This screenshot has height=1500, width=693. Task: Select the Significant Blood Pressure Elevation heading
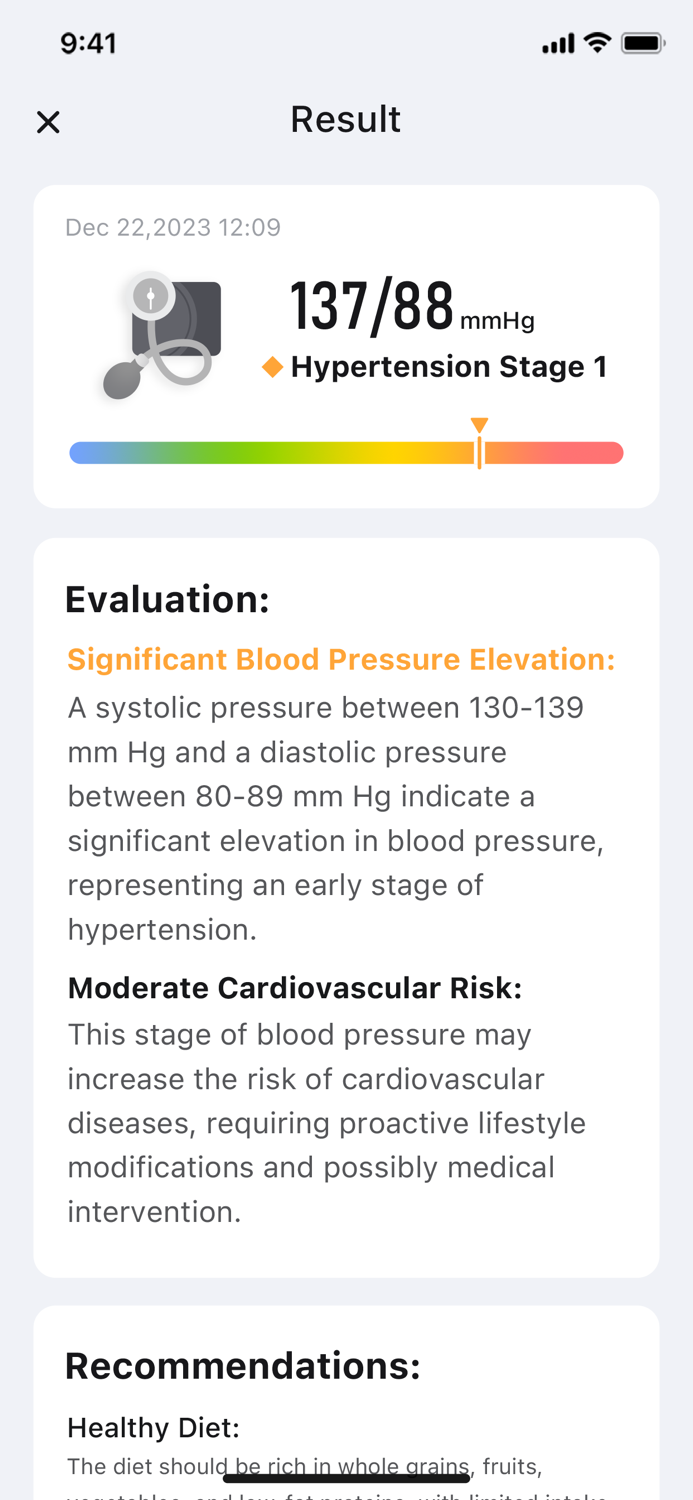pyautogui.click(x=341, y=659)
